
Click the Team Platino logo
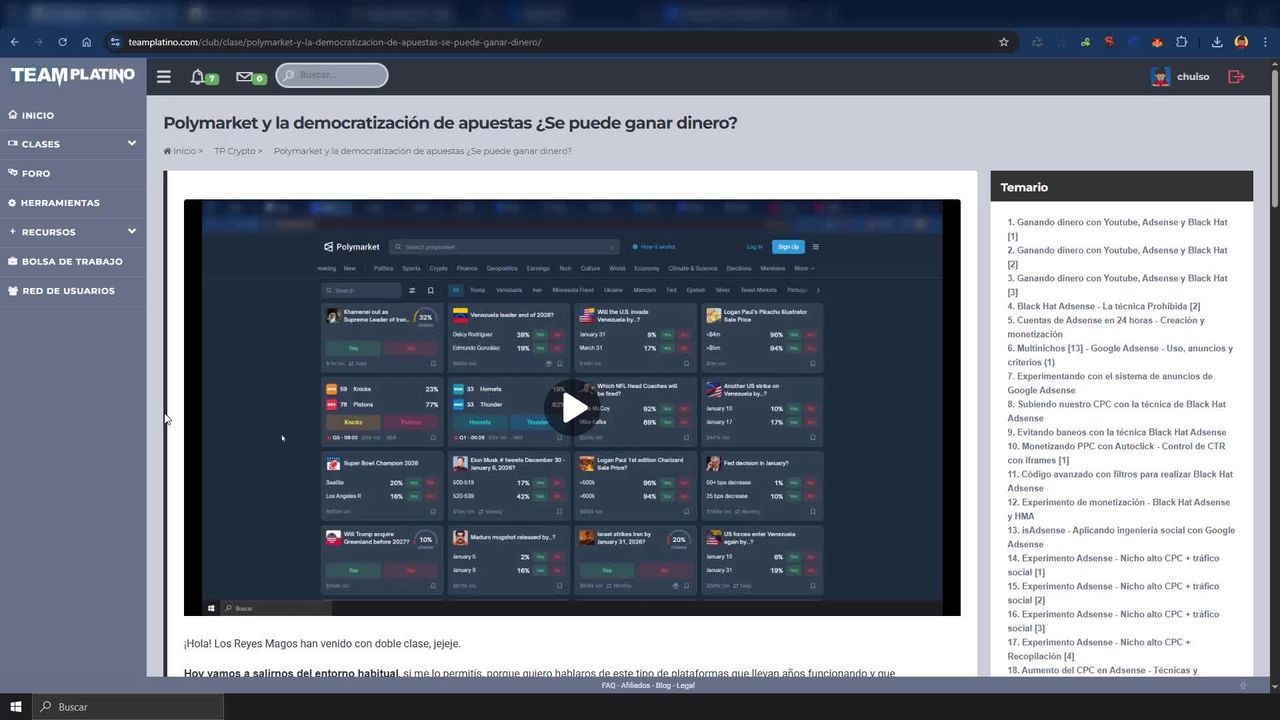[73, 76]
